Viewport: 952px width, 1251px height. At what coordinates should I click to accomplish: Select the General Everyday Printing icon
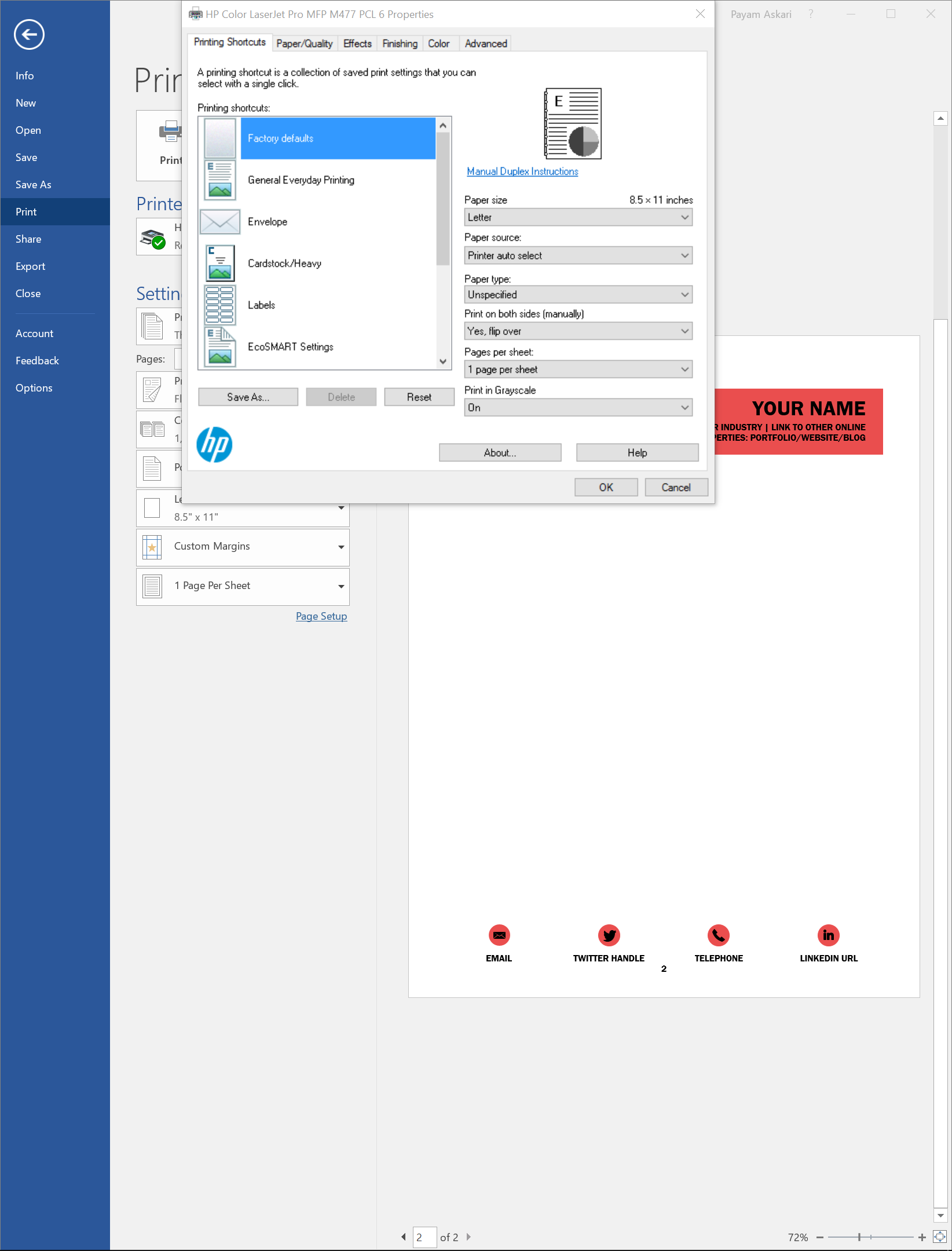220,180
